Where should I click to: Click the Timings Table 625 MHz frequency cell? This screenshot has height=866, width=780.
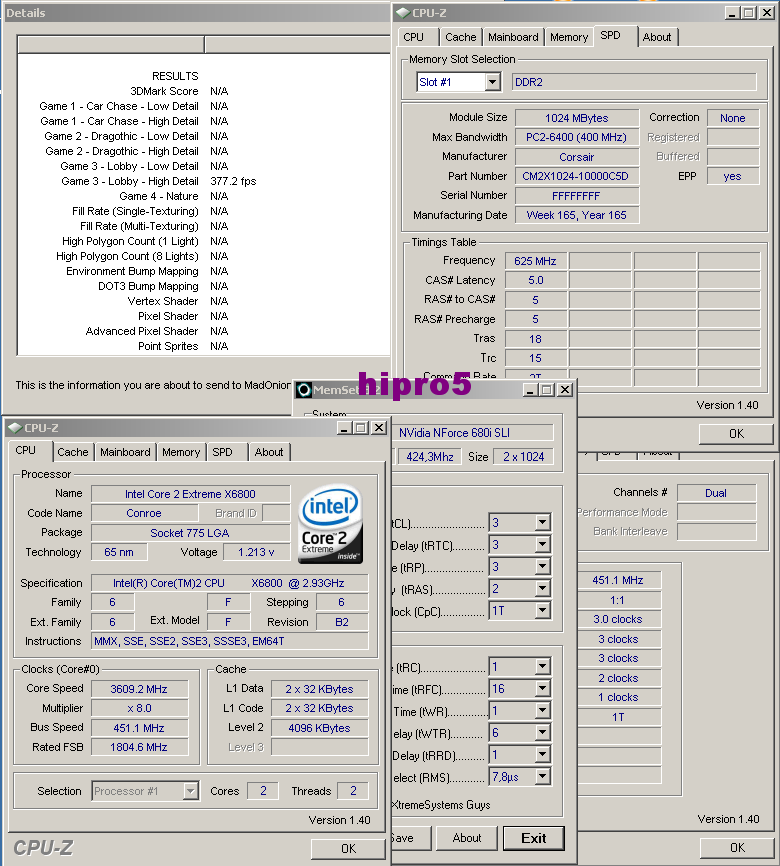[535, 261]
